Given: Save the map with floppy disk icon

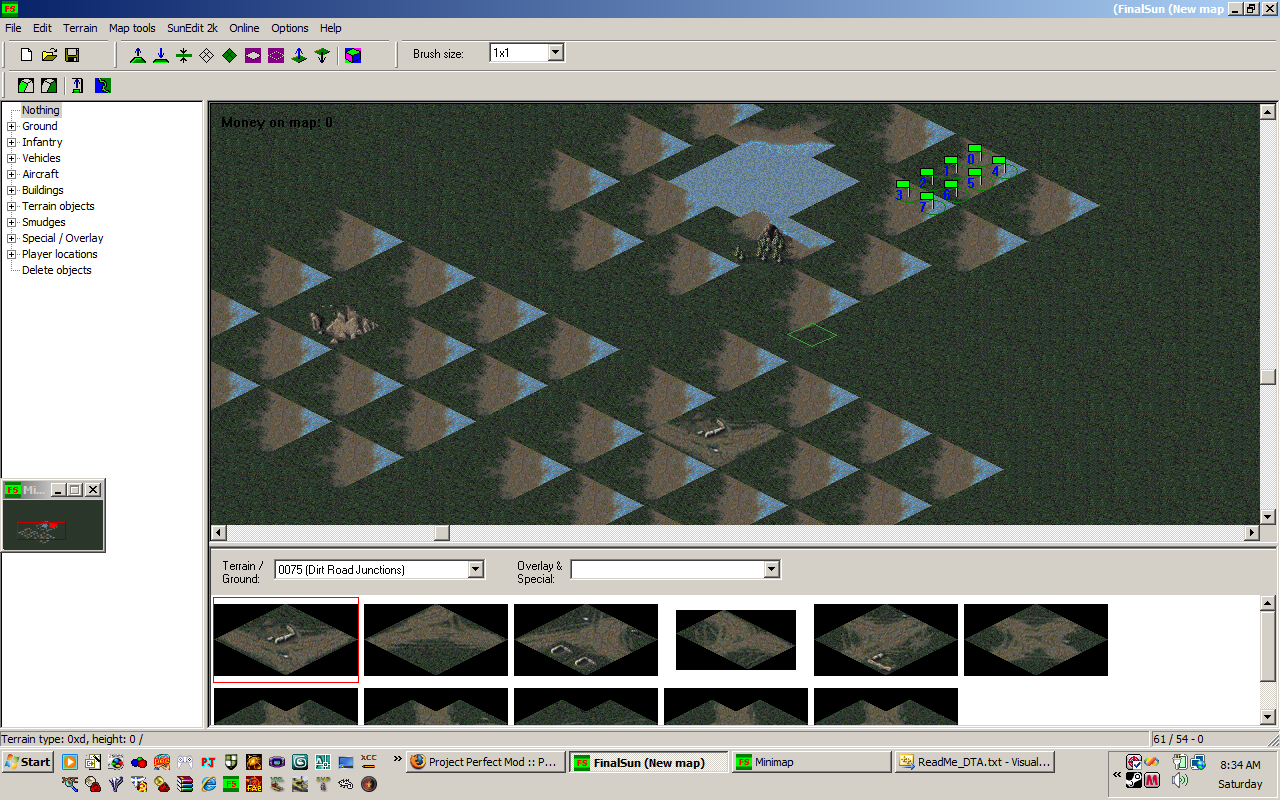Looking at the screenshot, I should pyautogui.click(x=72, y=55).
